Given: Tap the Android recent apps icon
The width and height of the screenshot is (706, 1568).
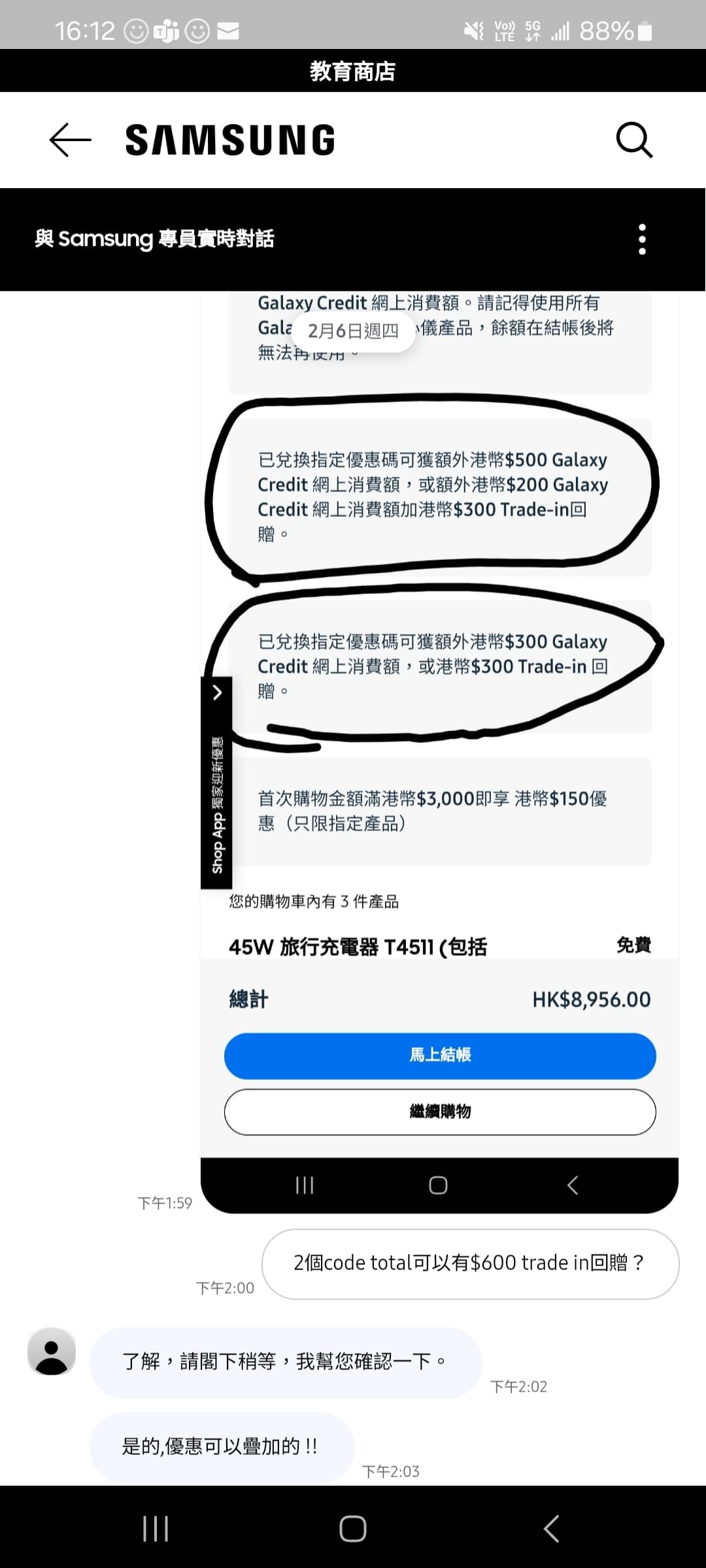Looking at the screenshot, I should pyautogui.click(x=156, y=1529).
